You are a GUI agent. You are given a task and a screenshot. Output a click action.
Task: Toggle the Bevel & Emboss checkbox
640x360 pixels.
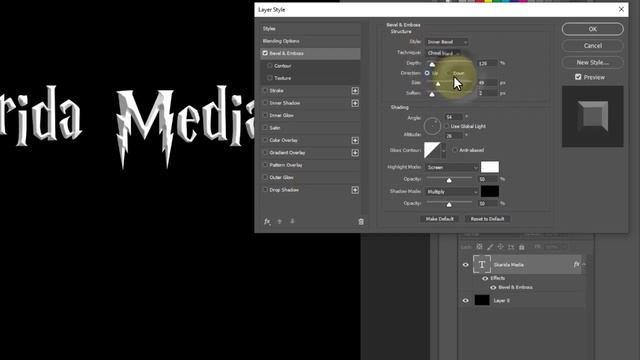pyautogui.click(x=265, y=53)
